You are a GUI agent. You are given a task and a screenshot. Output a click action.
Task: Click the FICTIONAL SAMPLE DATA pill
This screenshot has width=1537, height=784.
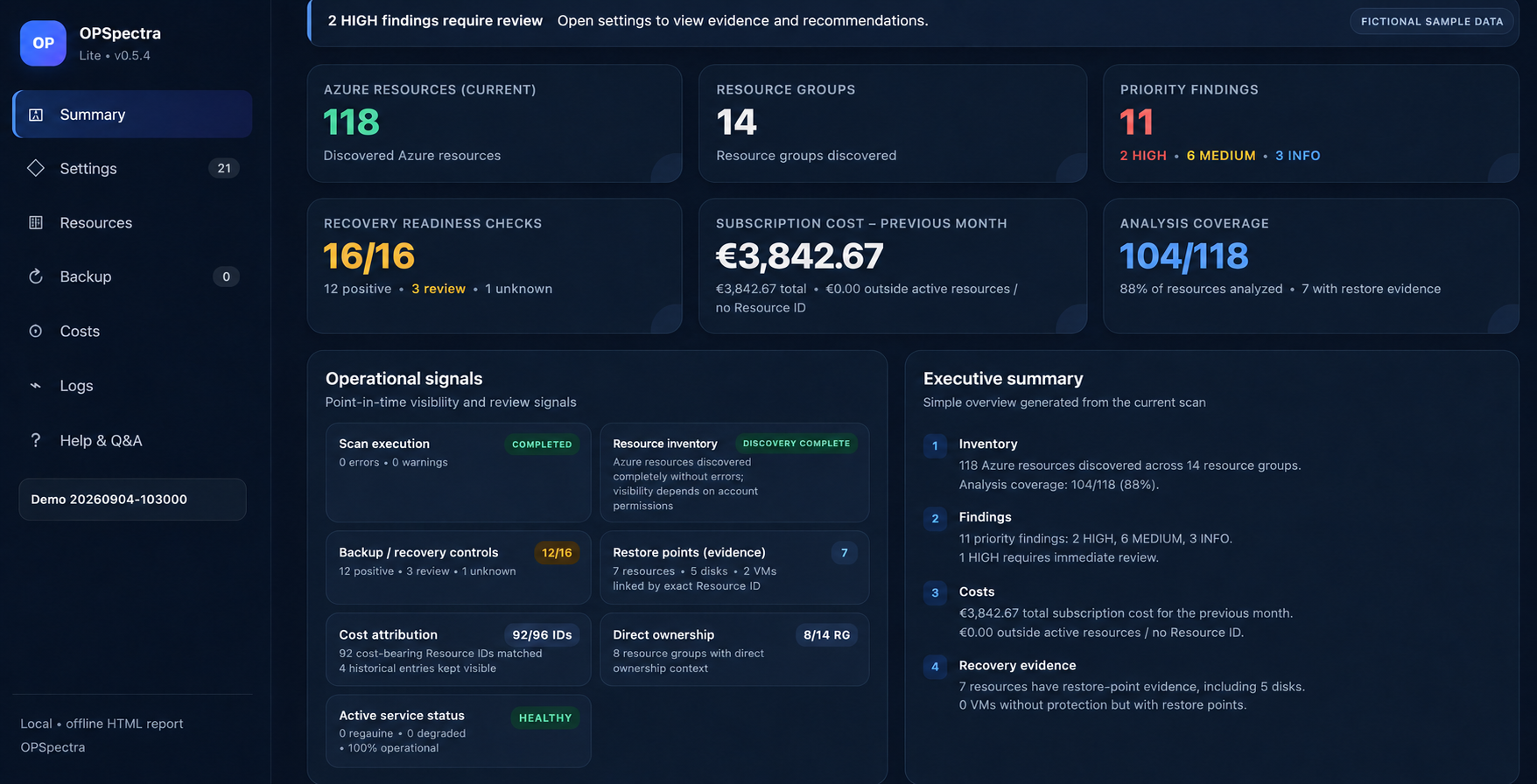point(1432,21)
